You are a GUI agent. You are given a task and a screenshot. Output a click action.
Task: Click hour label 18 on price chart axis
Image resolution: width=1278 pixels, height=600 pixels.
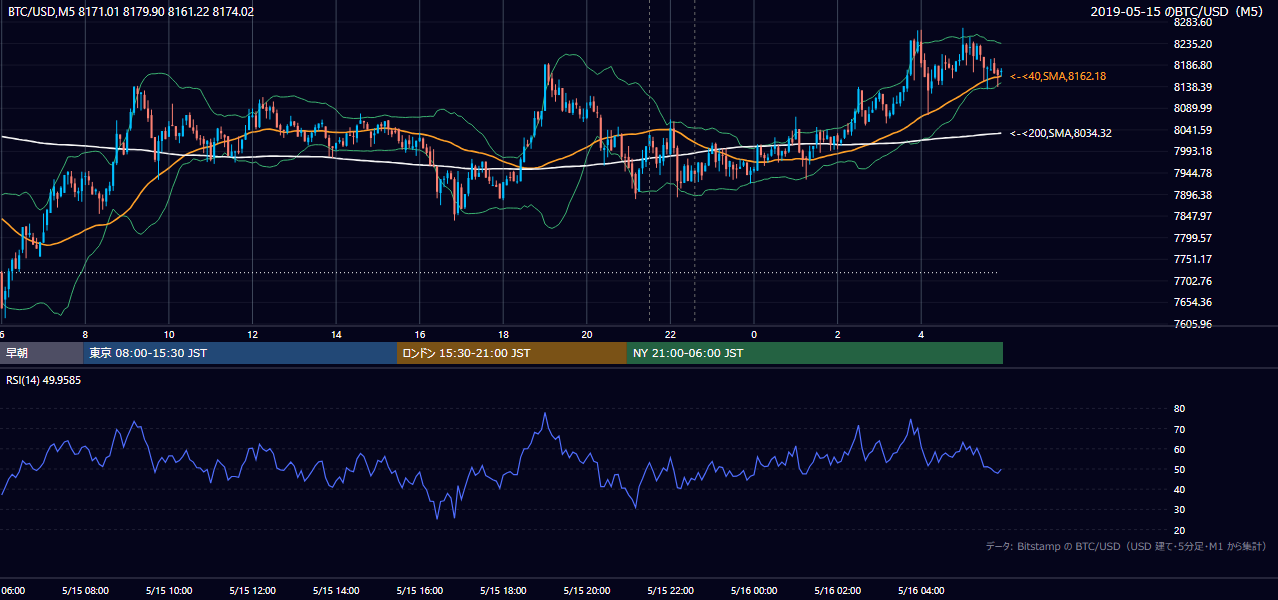503,335
